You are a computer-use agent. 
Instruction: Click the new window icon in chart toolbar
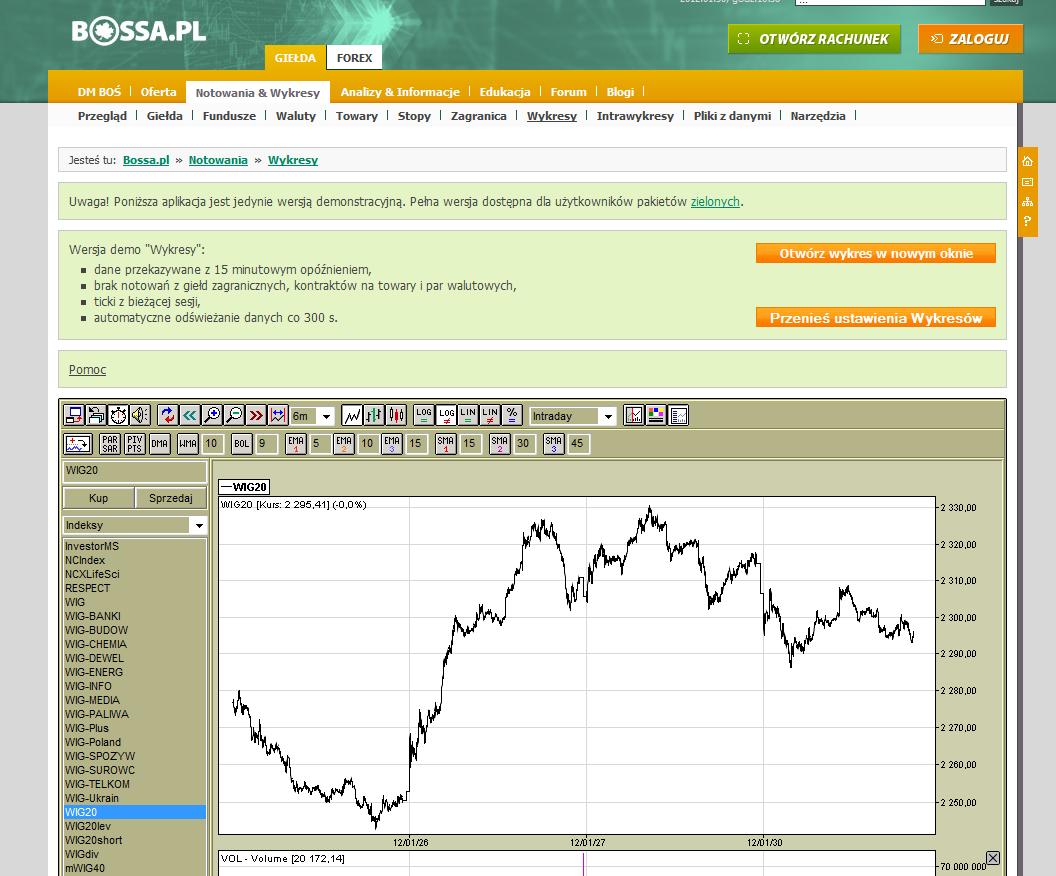click(74, 415)
